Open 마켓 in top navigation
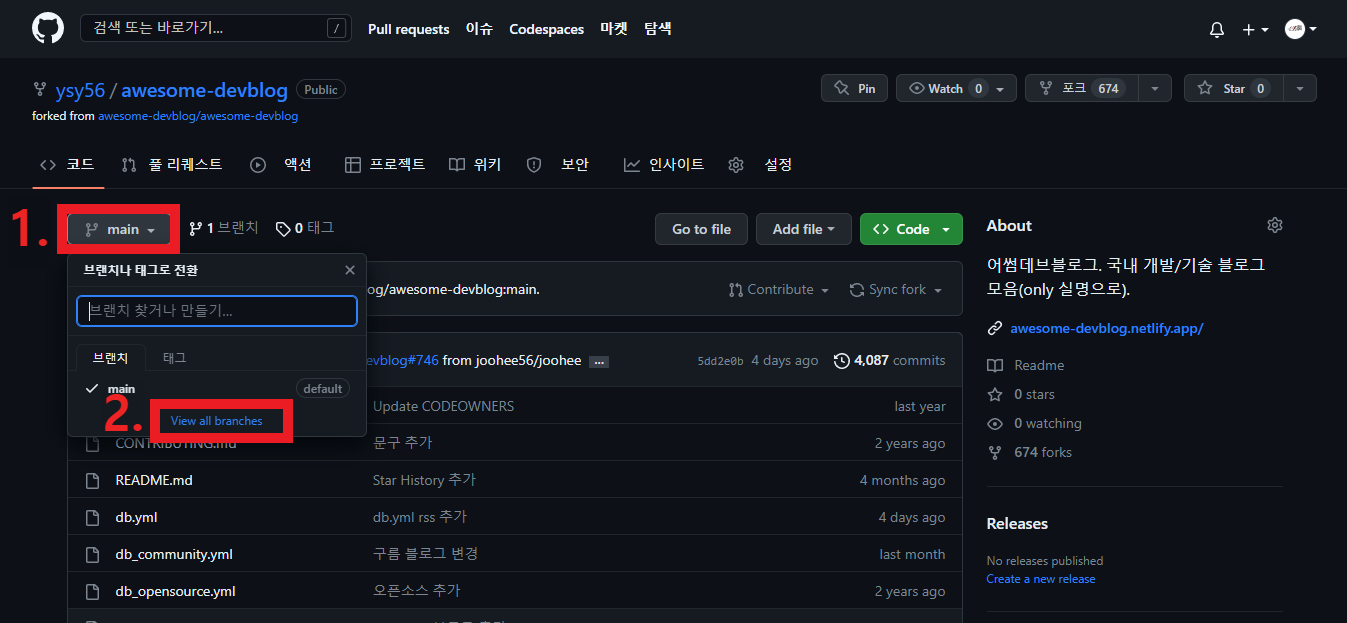The image size is (1347, 623). pos(614,29)
